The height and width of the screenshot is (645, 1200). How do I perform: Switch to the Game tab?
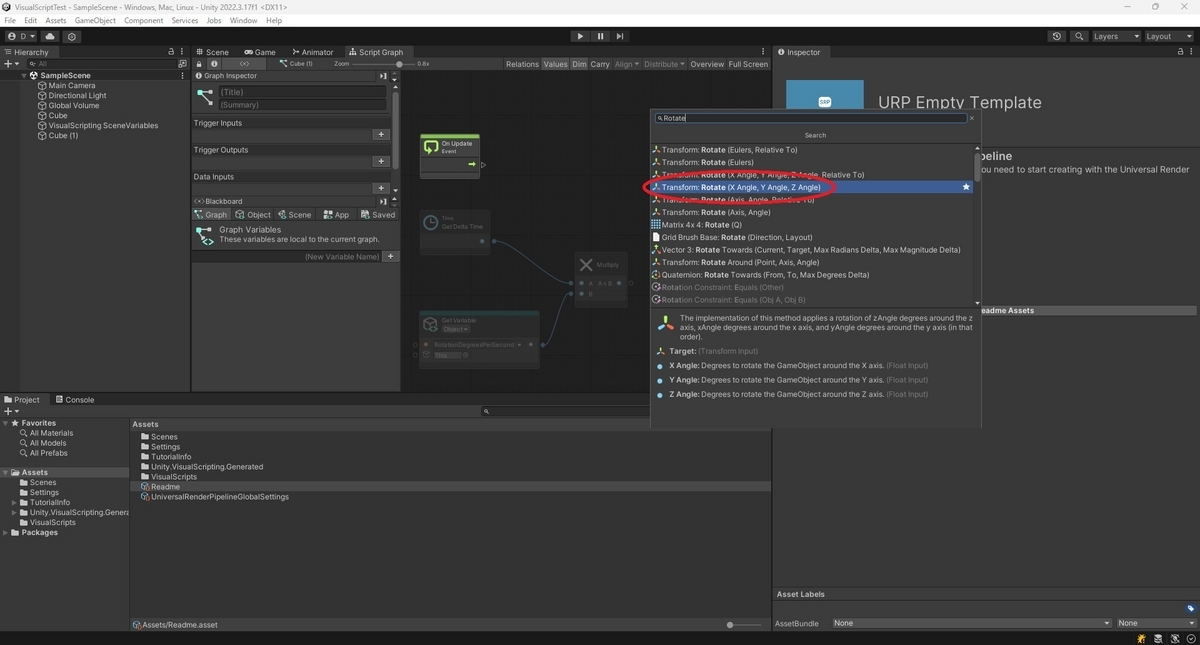pos(259,52)
